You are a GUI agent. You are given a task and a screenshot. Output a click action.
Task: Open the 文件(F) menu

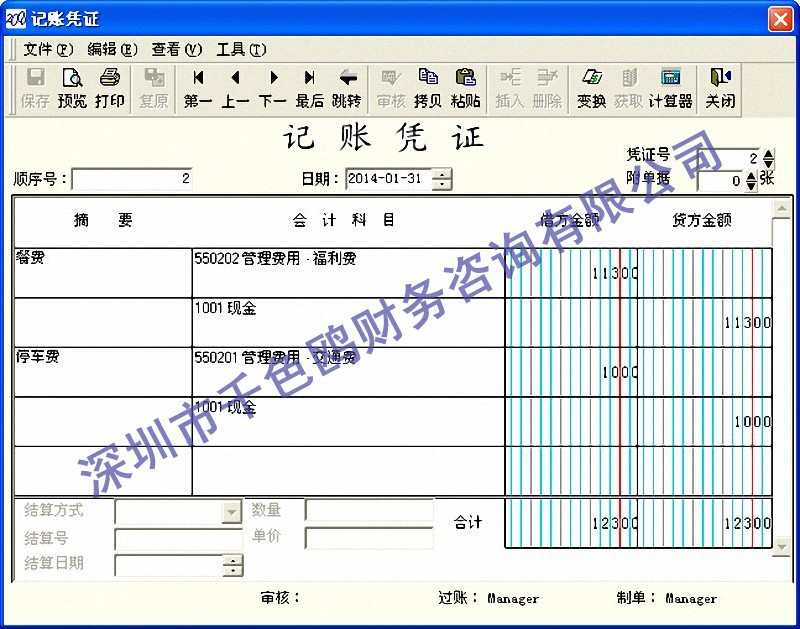pos(48,49)
